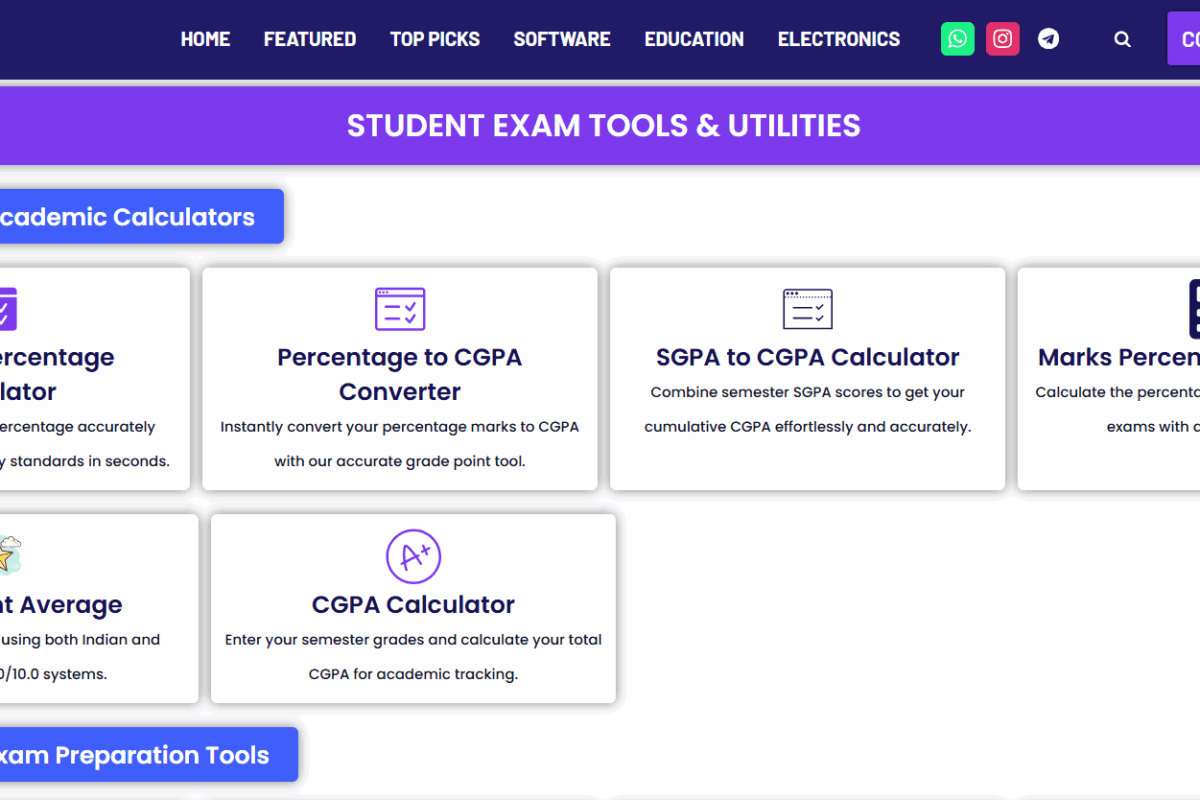Click the A+ CGPA Calculator icon
This screenshot has width=1200, height=800.
click(413, 556)
